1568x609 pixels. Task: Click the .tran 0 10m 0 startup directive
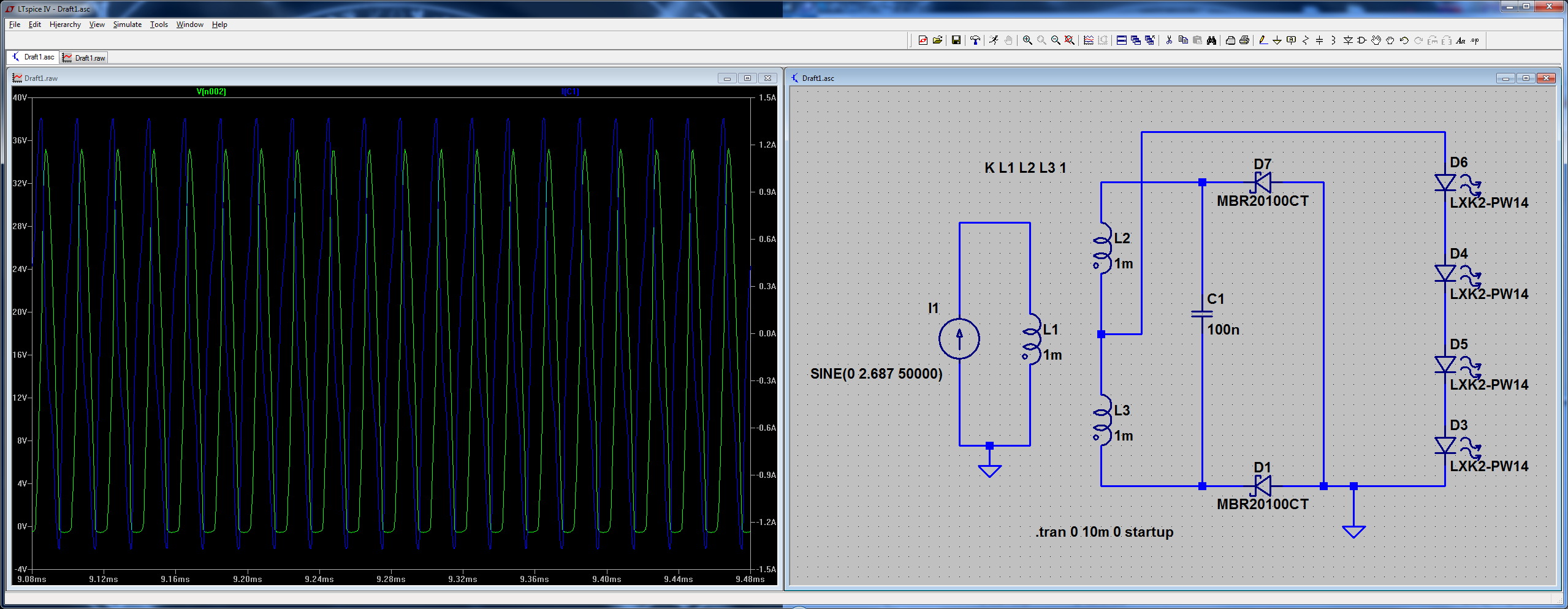coord(1105,532)
